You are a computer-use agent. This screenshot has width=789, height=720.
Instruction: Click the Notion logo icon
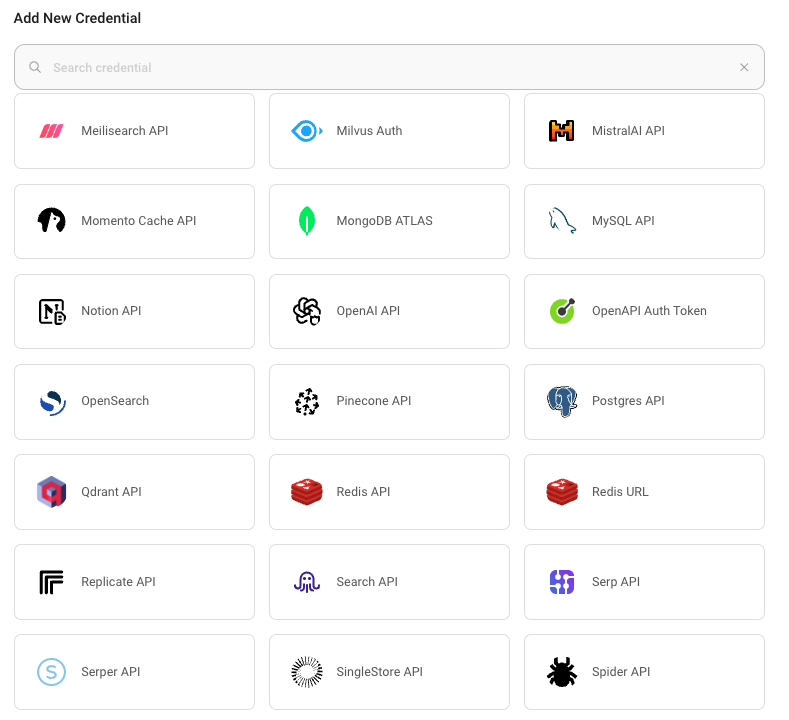click(x=52, y=311)
